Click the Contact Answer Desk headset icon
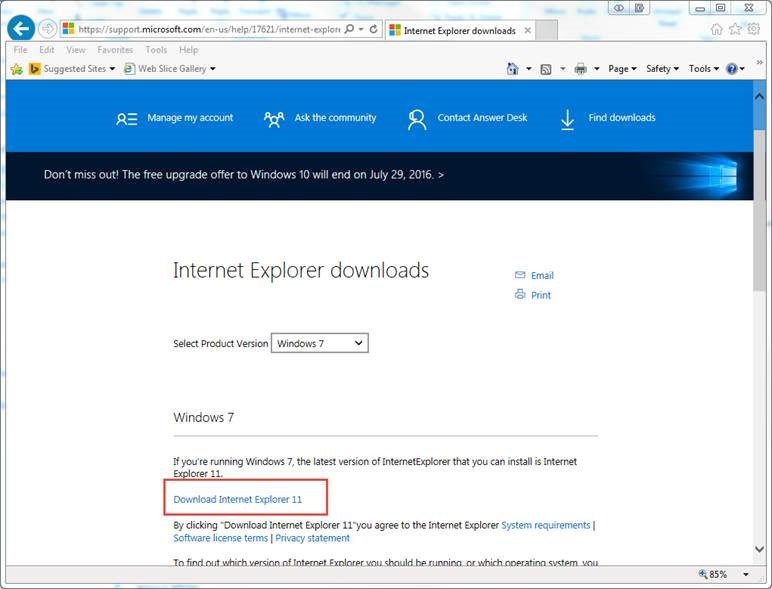 [417, 120]
